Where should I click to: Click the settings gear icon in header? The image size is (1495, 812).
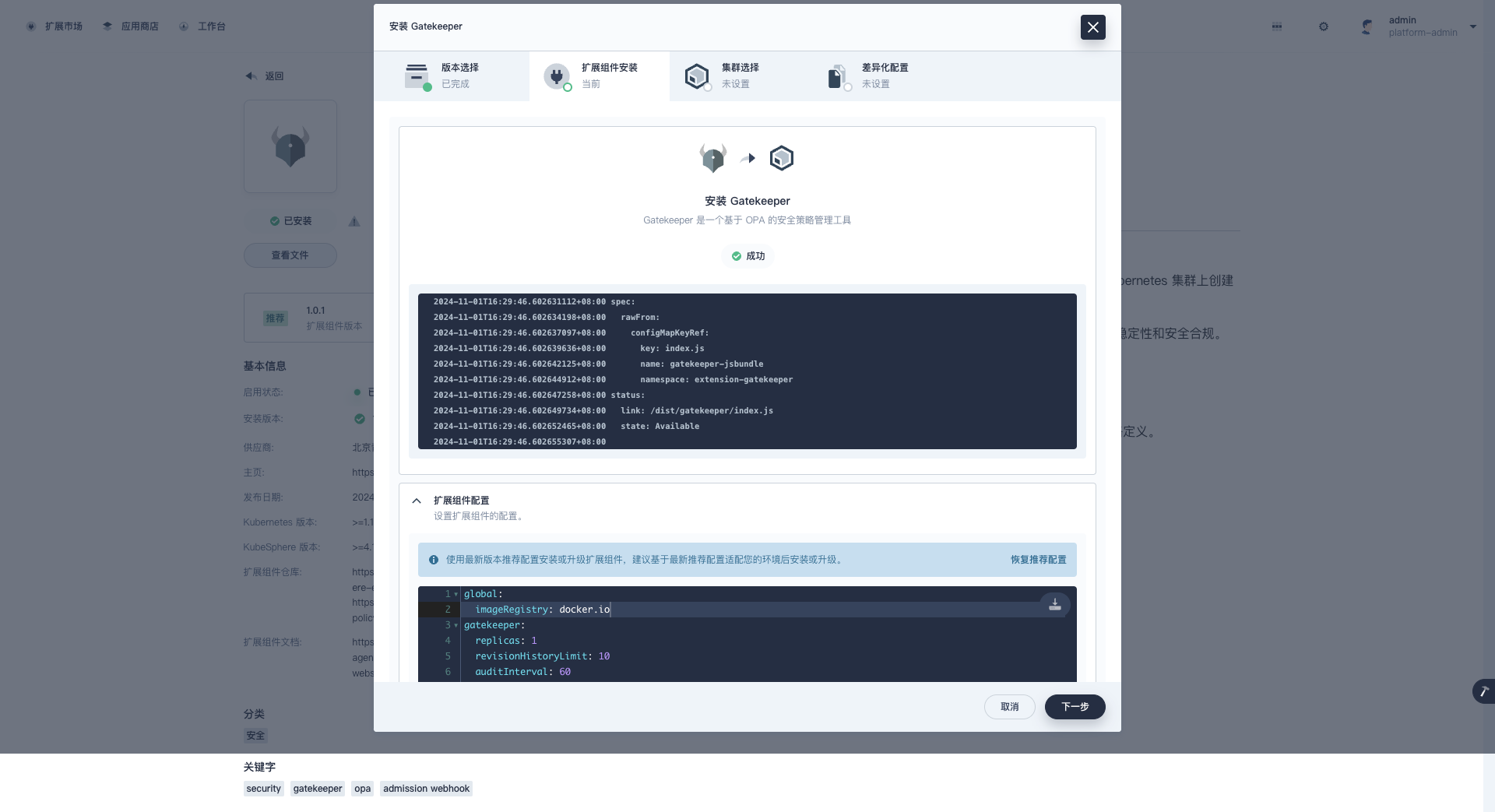click(x=1324, y=26)
